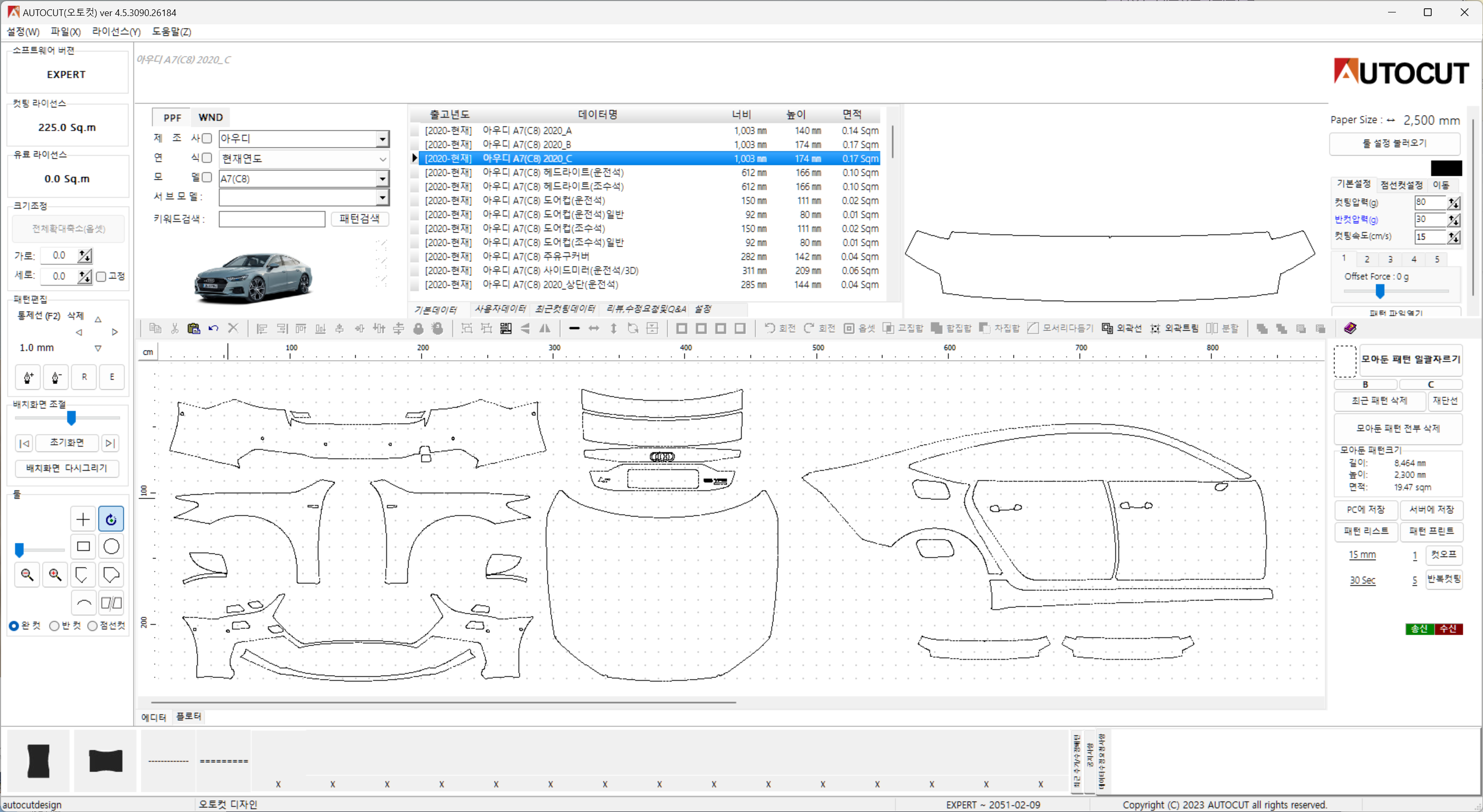Select the 반컷 radio button

tap(54, 625)
